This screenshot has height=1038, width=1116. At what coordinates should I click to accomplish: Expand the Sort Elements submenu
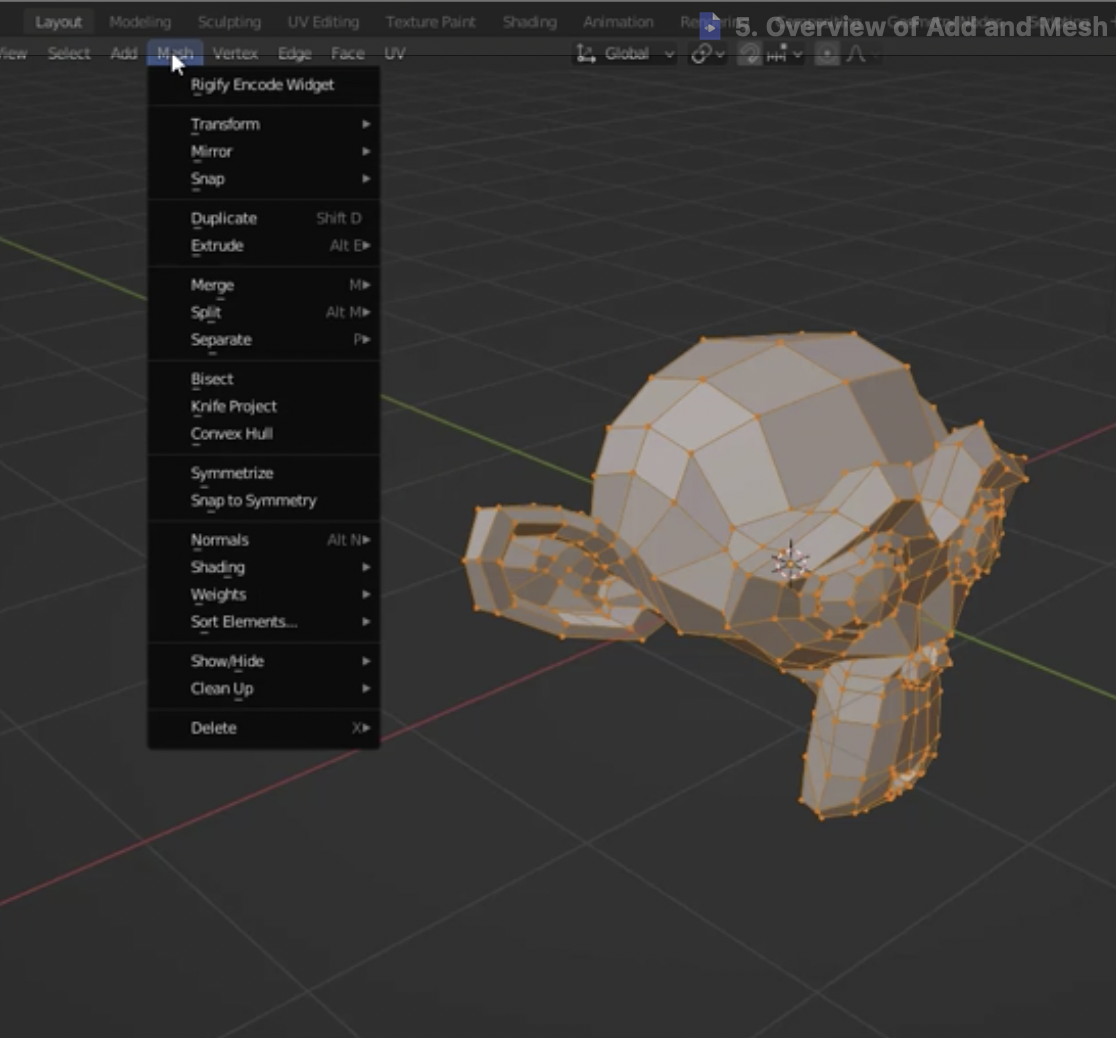click(263, 622)
